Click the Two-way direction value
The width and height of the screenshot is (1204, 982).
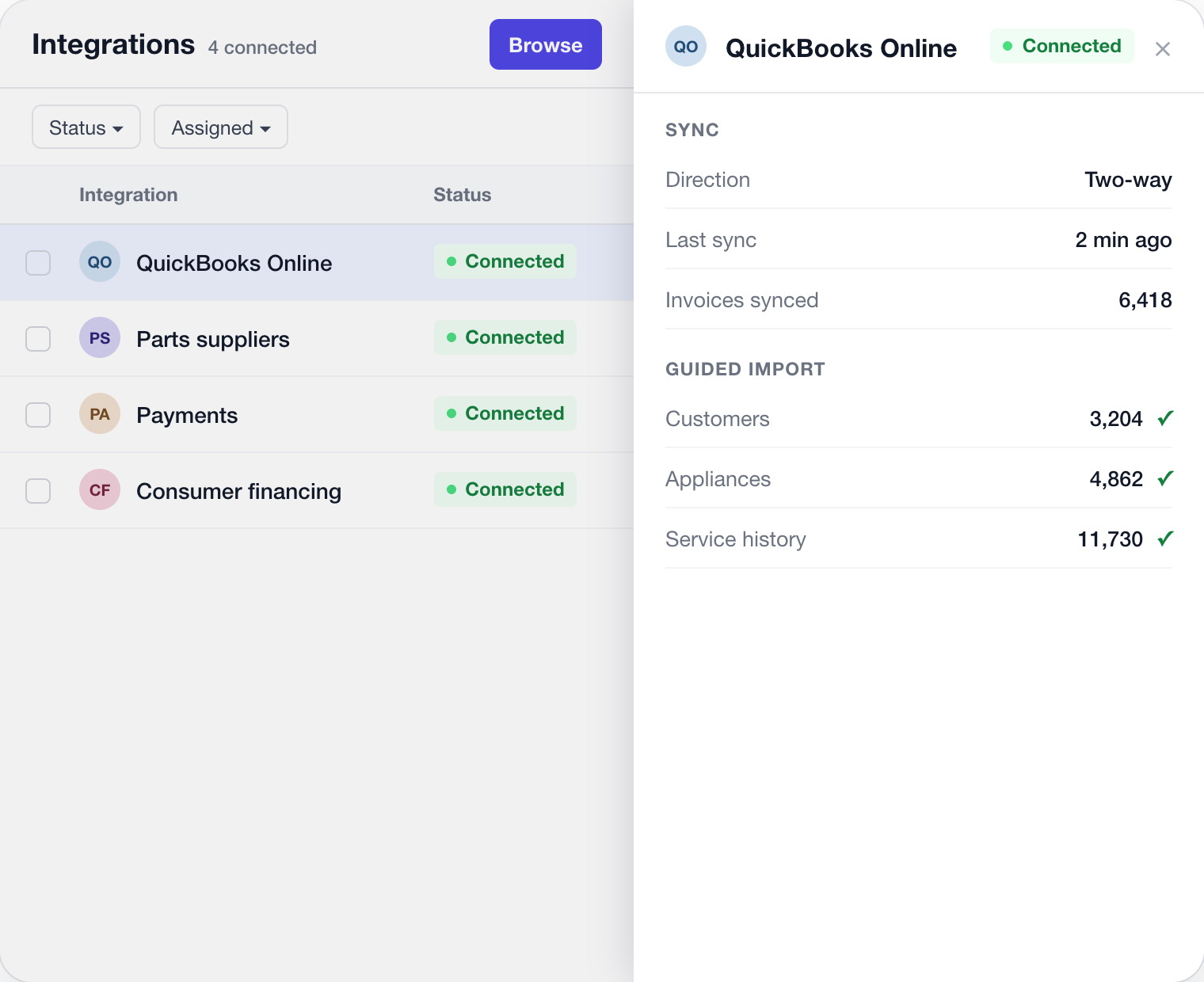click(1128, 180)
